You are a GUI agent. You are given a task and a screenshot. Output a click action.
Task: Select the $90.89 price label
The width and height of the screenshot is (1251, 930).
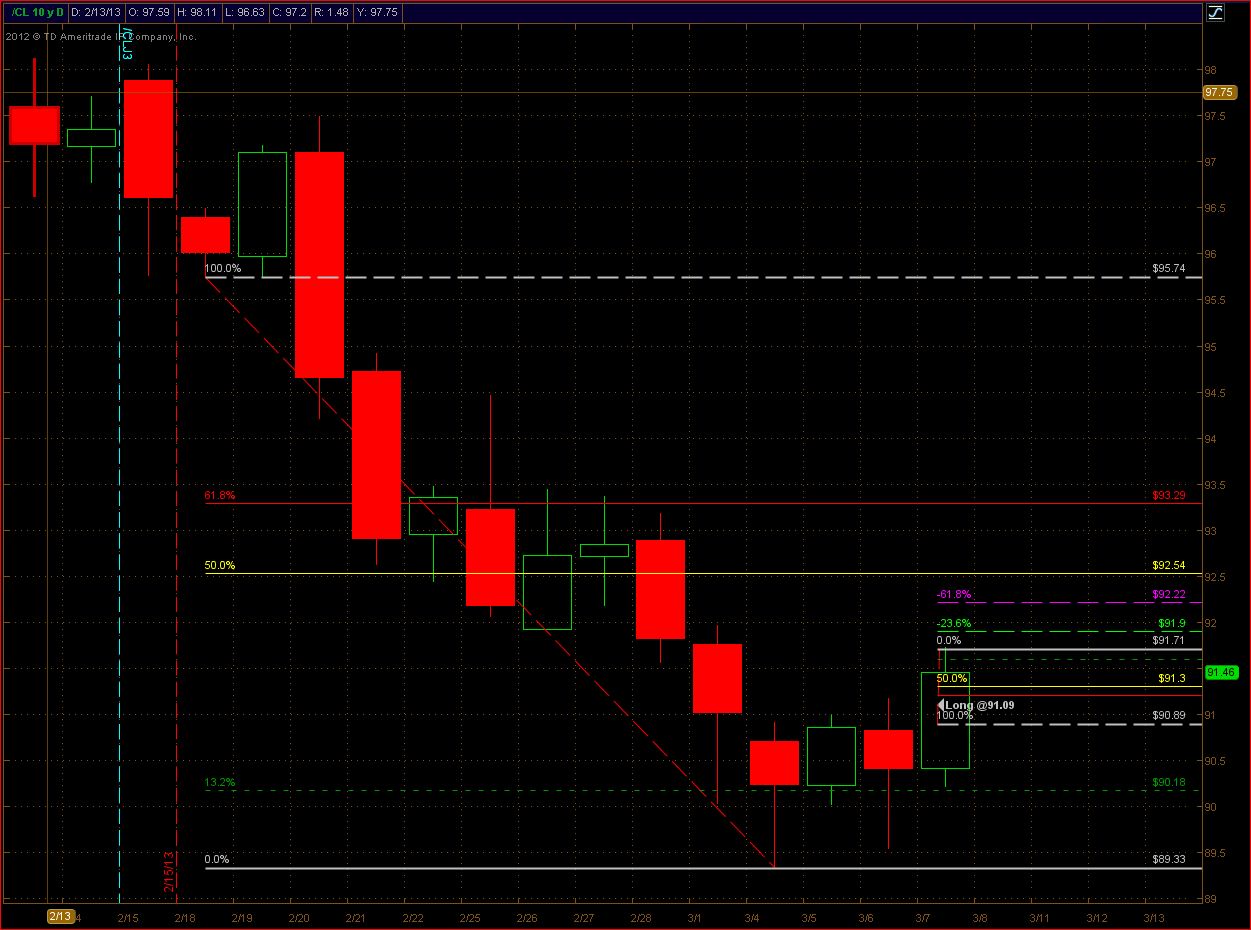(x=1168, y=715)
